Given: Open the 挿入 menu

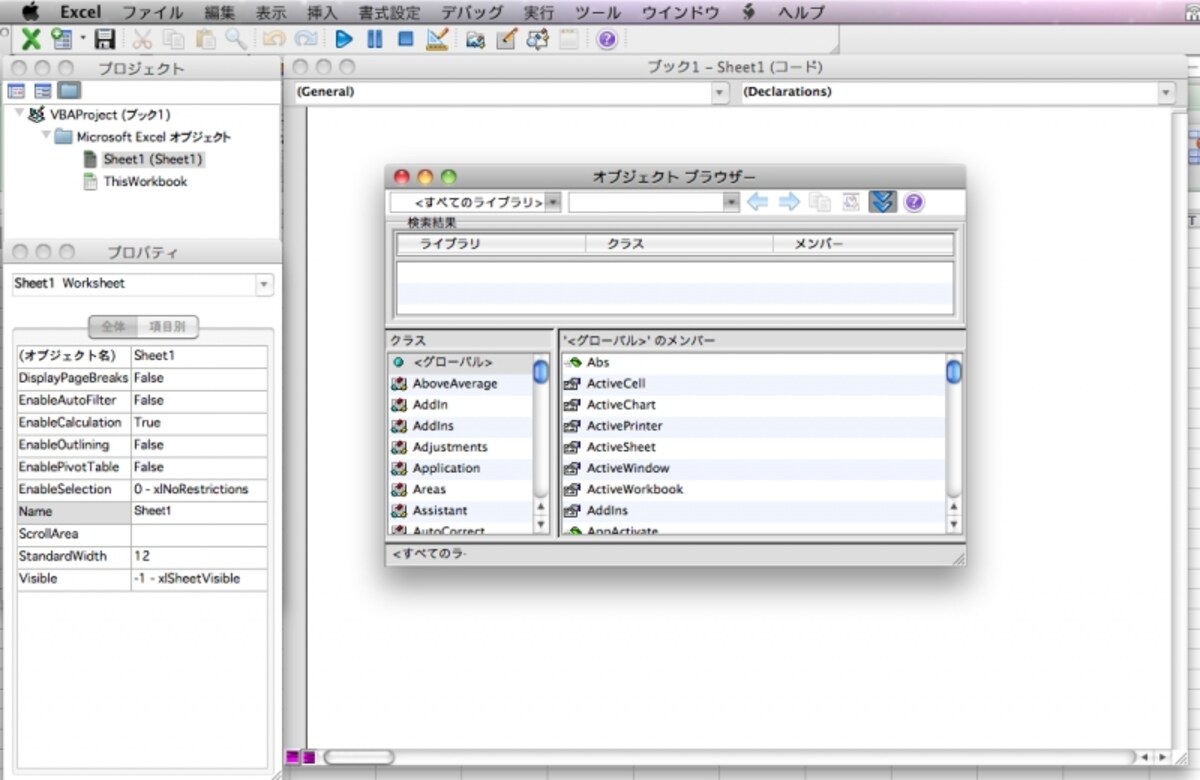Looking at the screenshot, I should pyautogui.click(x=322, y=12).
